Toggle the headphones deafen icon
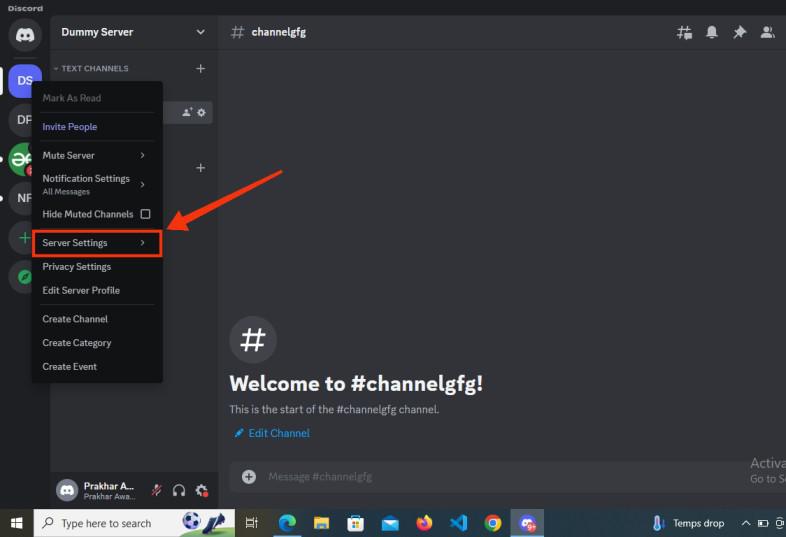Viewport: 786px width, 537px height. (179, 490)
